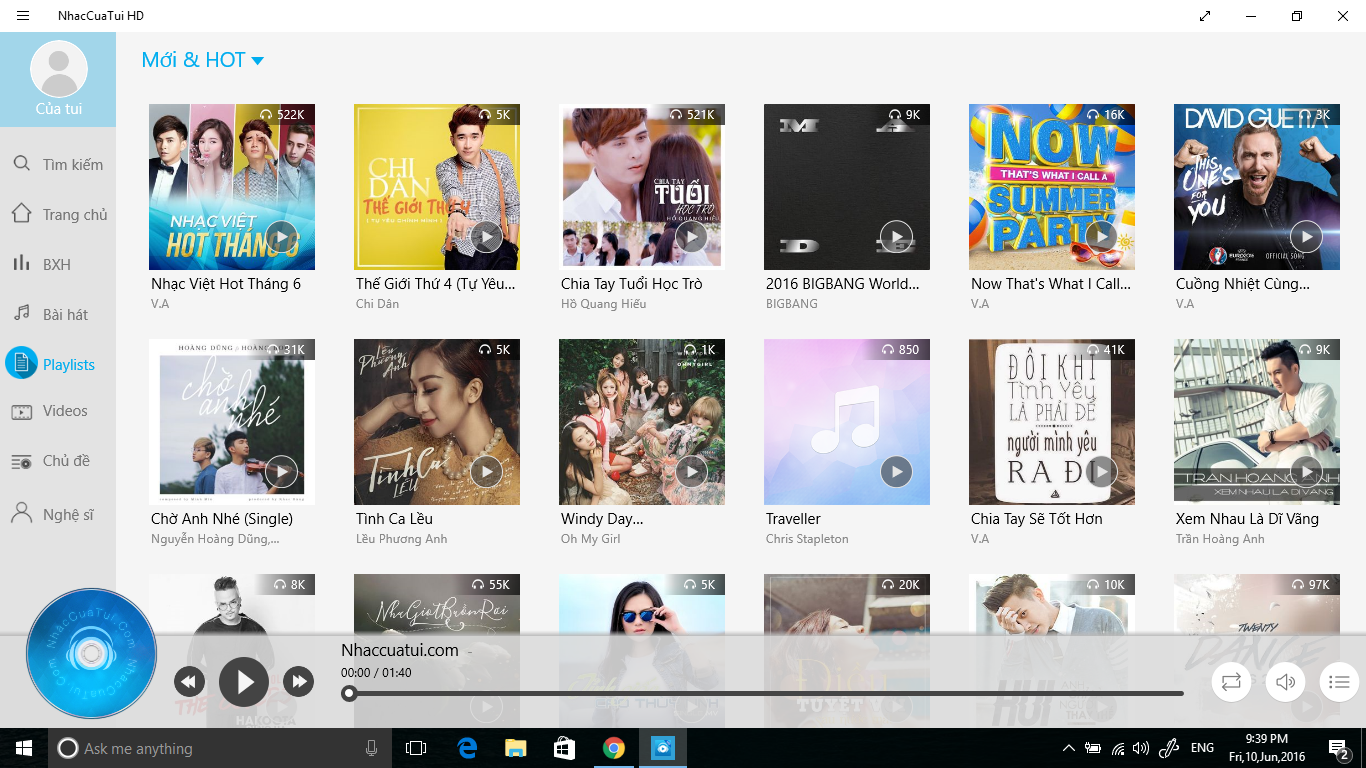Show hidden system tray icons
This screenshot has height=768, width=1366.
(1068, 748)
